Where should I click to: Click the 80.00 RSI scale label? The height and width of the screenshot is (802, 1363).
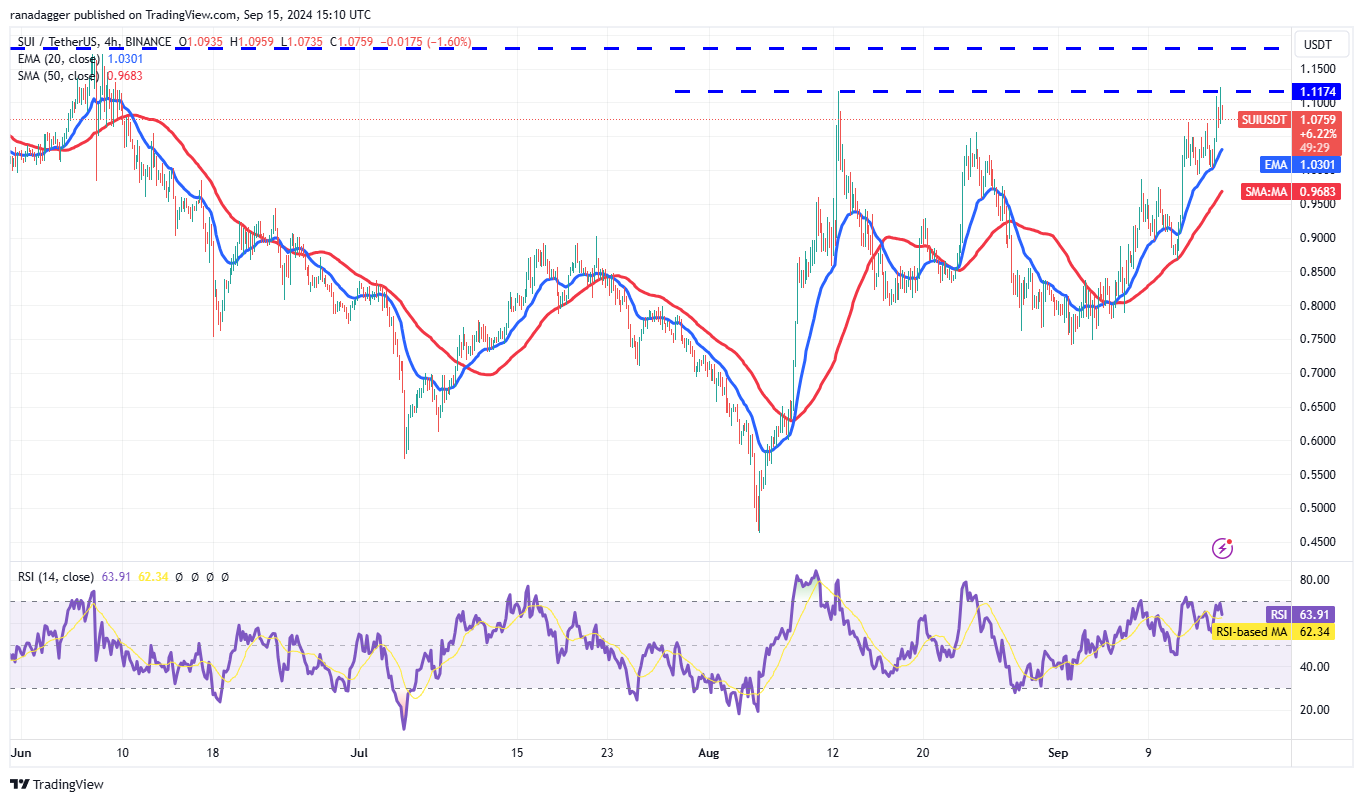click(1315, 580)
